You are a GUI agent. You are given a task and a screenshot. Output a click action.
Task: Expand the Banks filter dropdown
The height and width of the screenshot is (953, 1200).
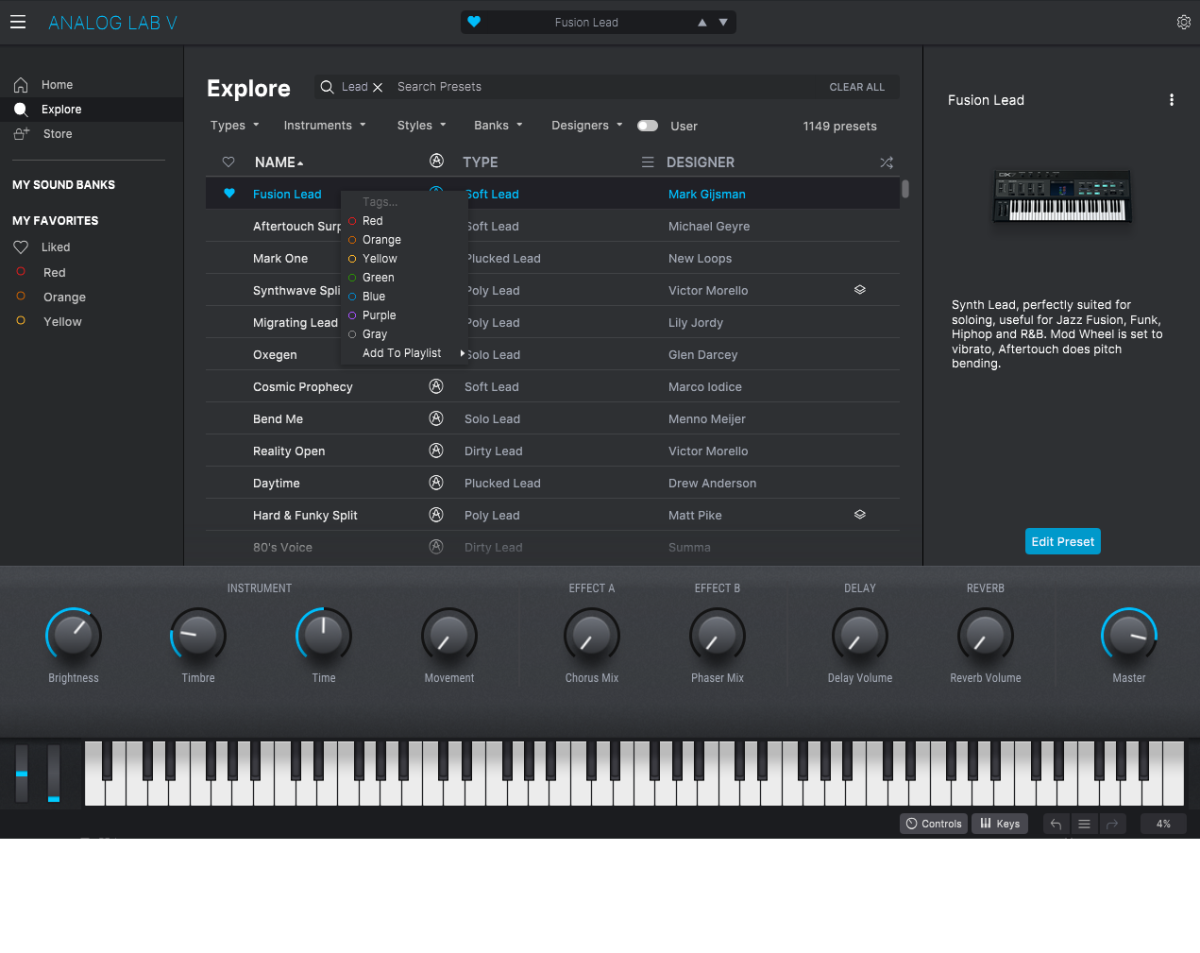click(498, 126)
